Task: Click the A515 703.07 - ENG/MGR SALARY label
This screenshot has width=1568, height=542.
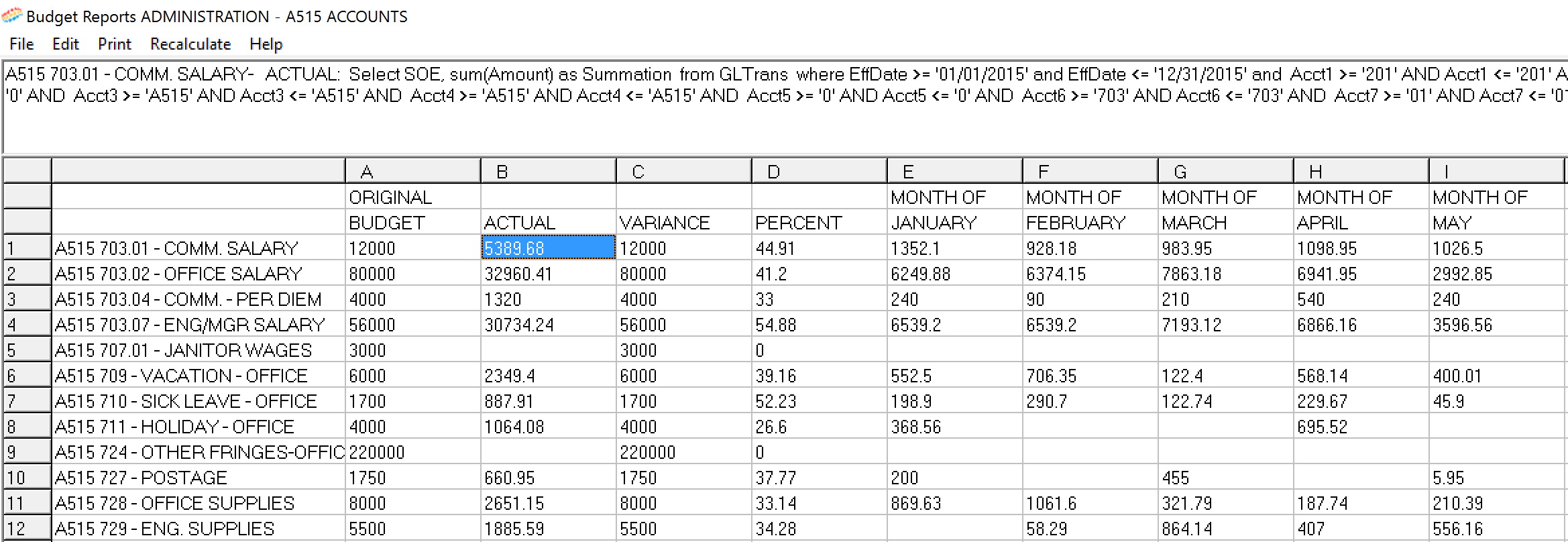Action: 199,324
